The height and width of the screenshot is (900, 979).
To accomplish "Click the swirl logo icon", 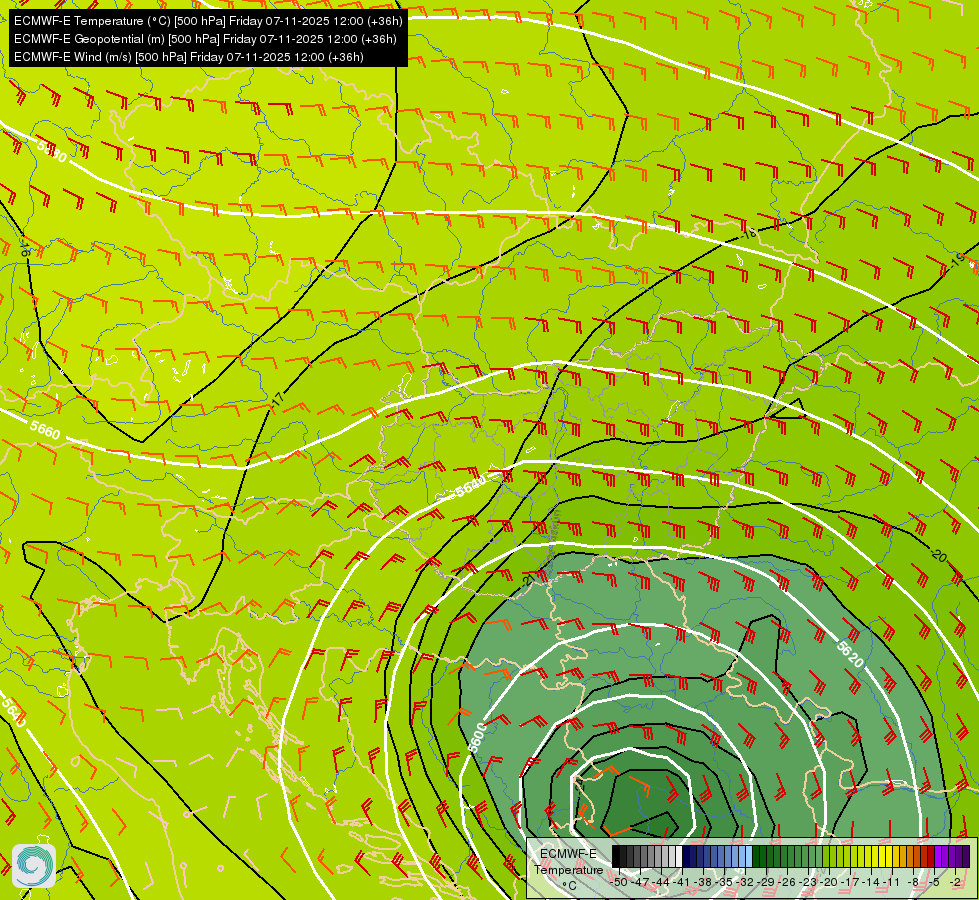I will pyautogui.click(x=34, y=866).
